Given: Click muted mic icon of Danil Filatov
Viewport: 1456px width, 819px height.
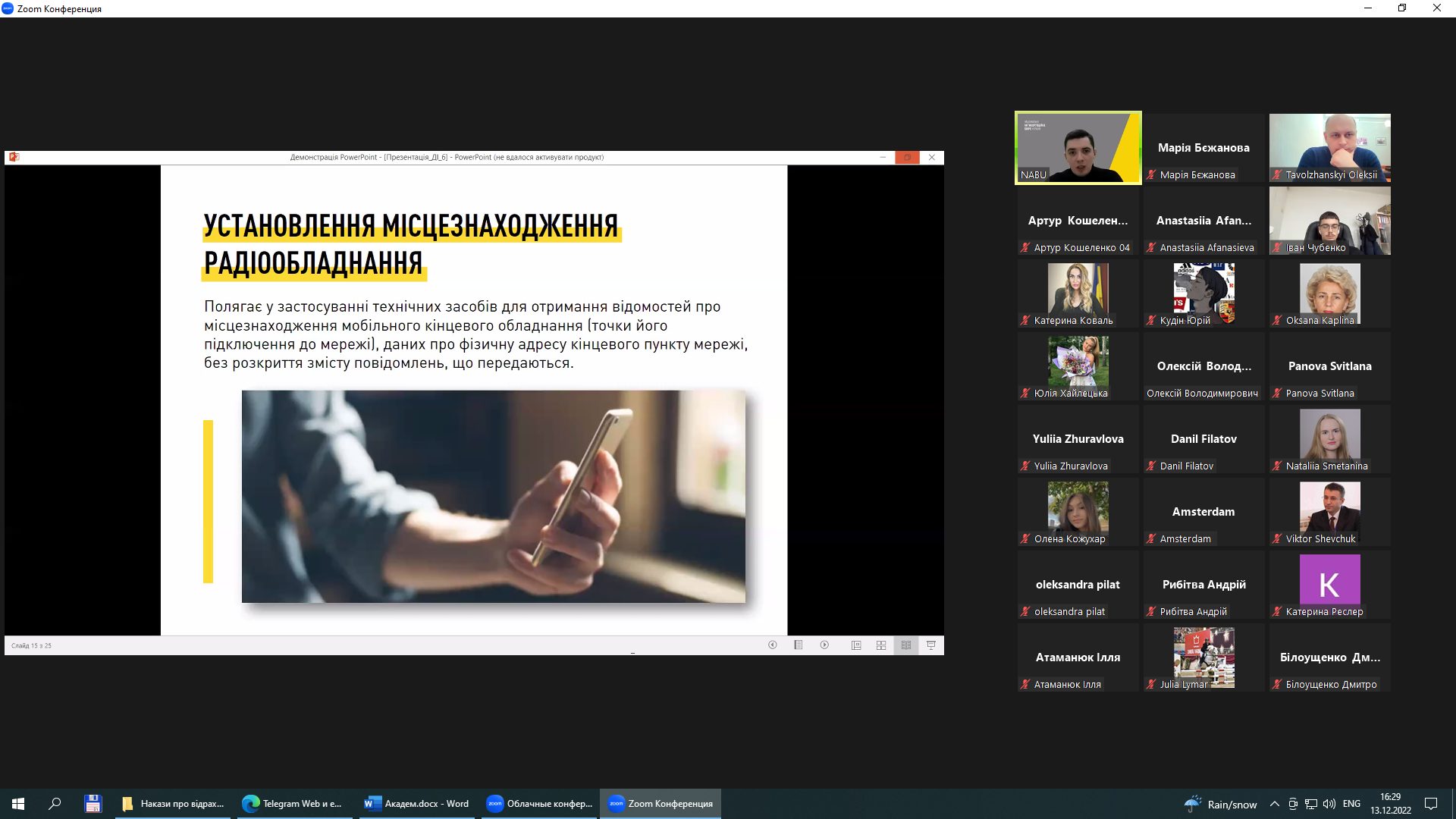Looking at the screenshot, I should 1151,466.
